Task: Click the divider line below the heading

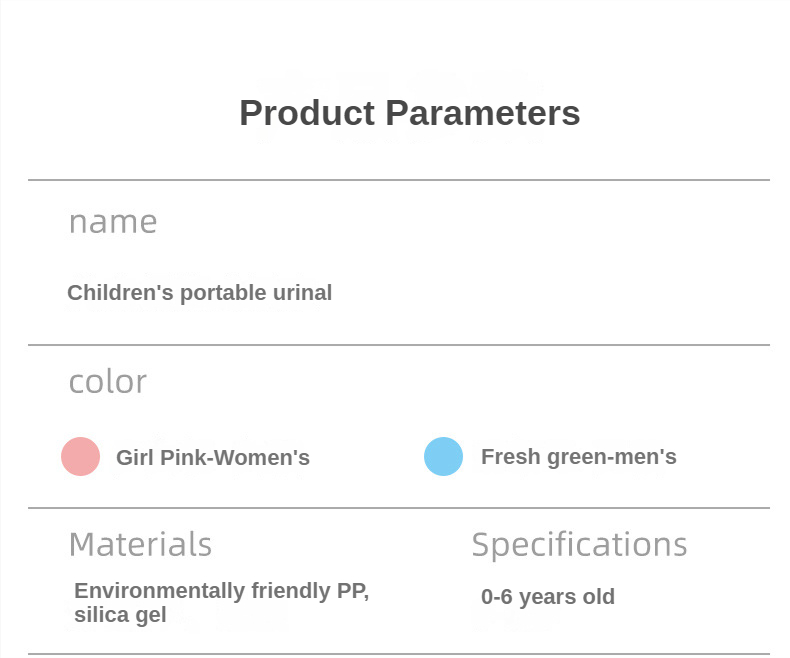Action: (x=399, y=180)
